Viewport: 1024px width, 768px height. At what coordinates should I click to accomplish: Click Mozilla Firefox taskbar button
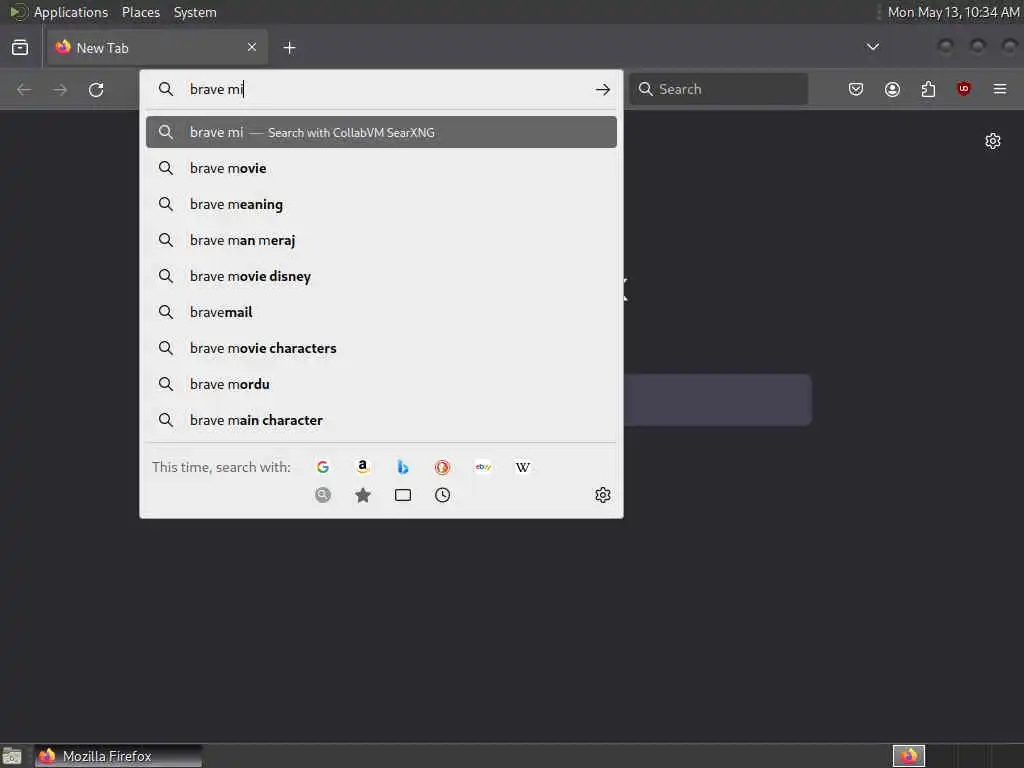pos(118,756)
